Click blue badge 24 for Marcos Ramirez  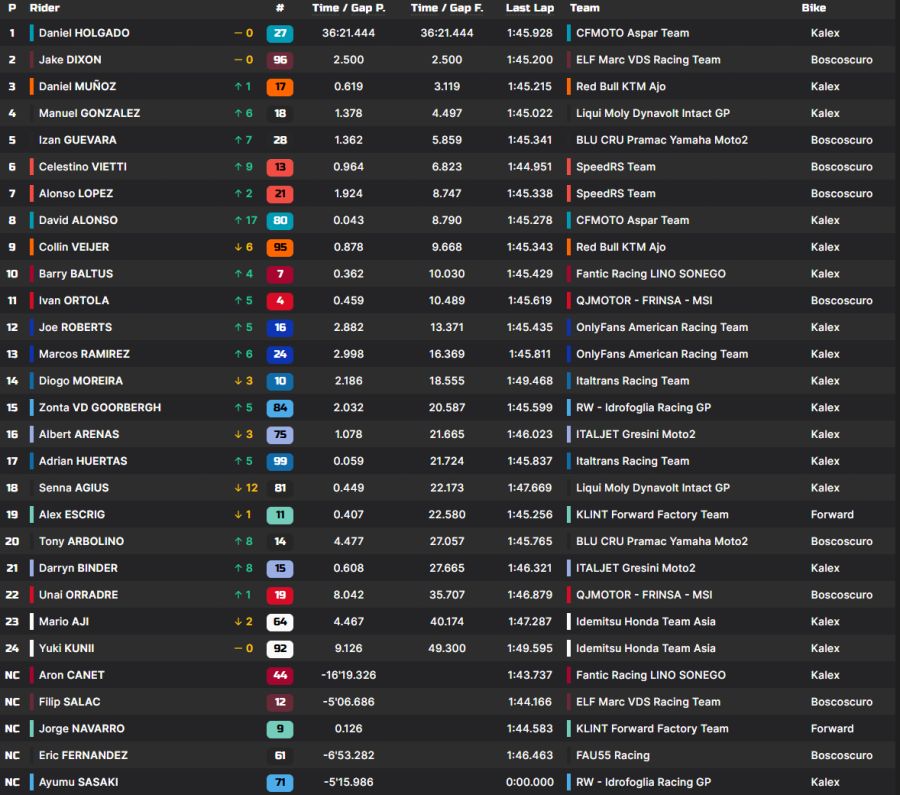pyautogui.click(x=280, y=354)
